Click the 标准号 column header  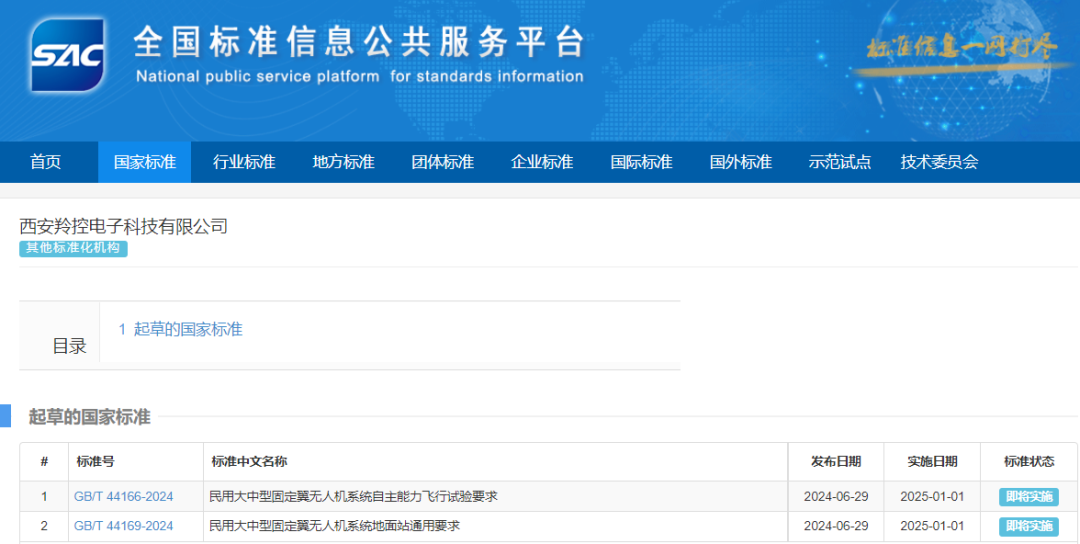pyautogui.click(x=96, y=461)
